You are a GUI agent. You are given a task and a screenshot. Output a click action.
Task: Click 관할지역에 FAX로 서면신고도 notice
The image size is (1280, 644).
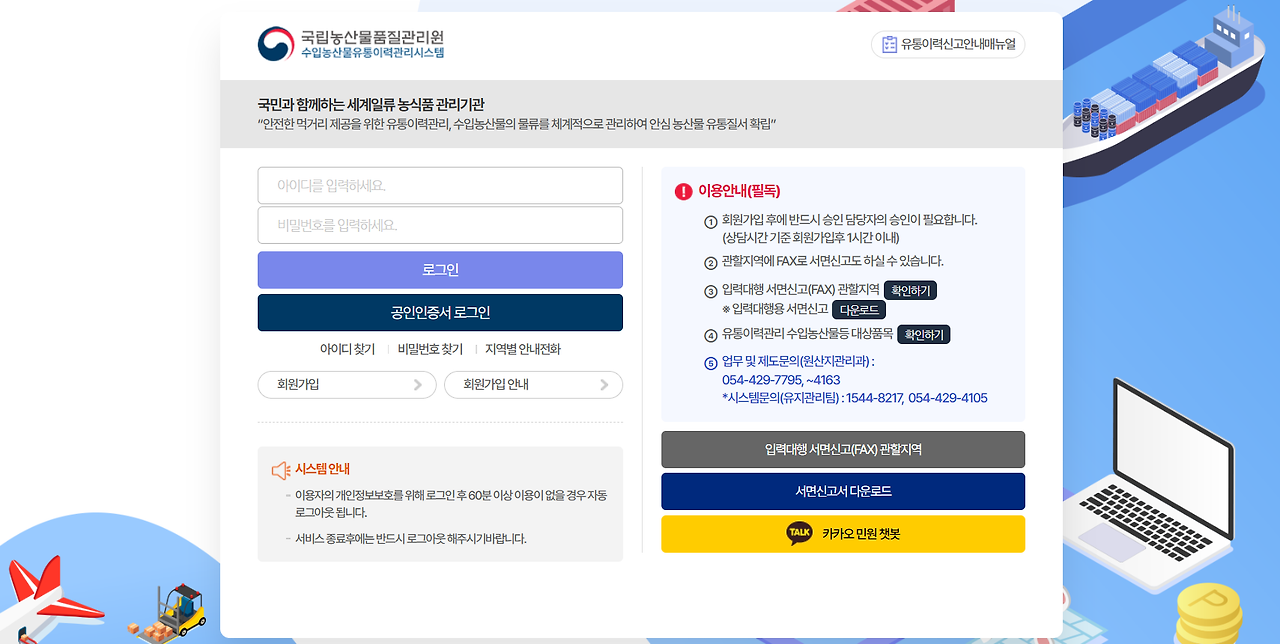point(832,262)
